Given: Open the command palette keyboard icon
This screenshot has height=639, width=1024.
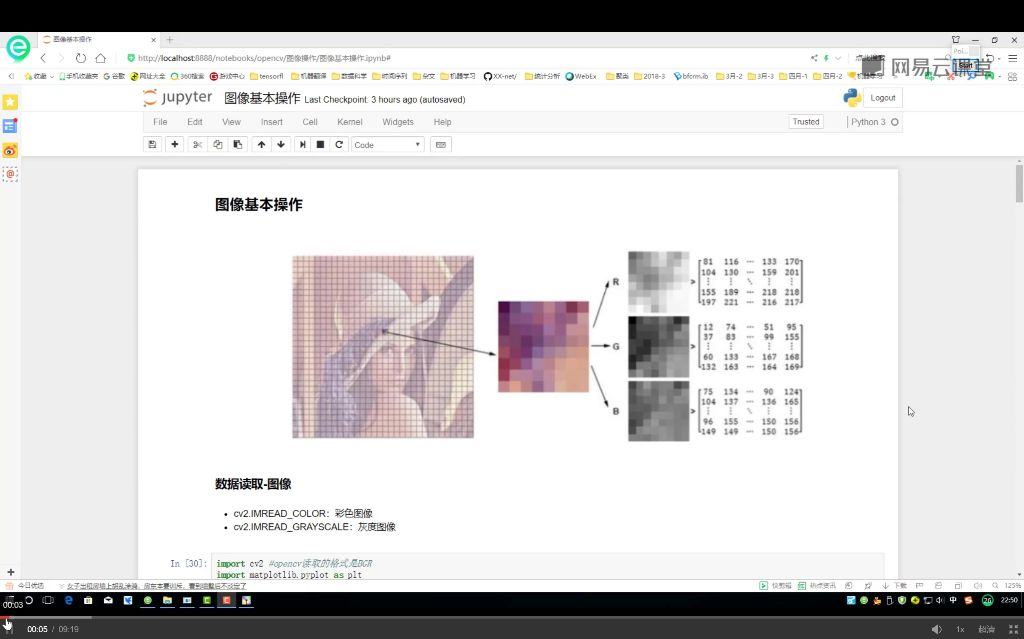Looking at the screenshot, I should click(x=441, y=144).
